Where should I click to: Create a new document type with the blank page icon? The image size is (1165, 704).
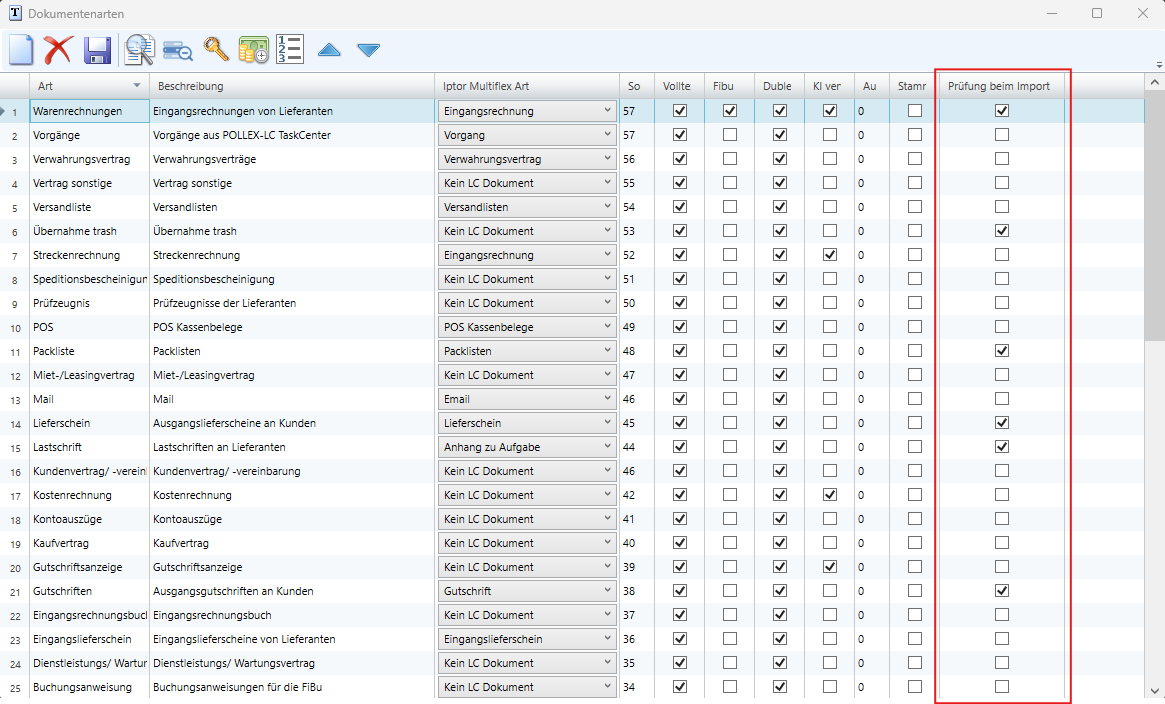pos(21,50)
